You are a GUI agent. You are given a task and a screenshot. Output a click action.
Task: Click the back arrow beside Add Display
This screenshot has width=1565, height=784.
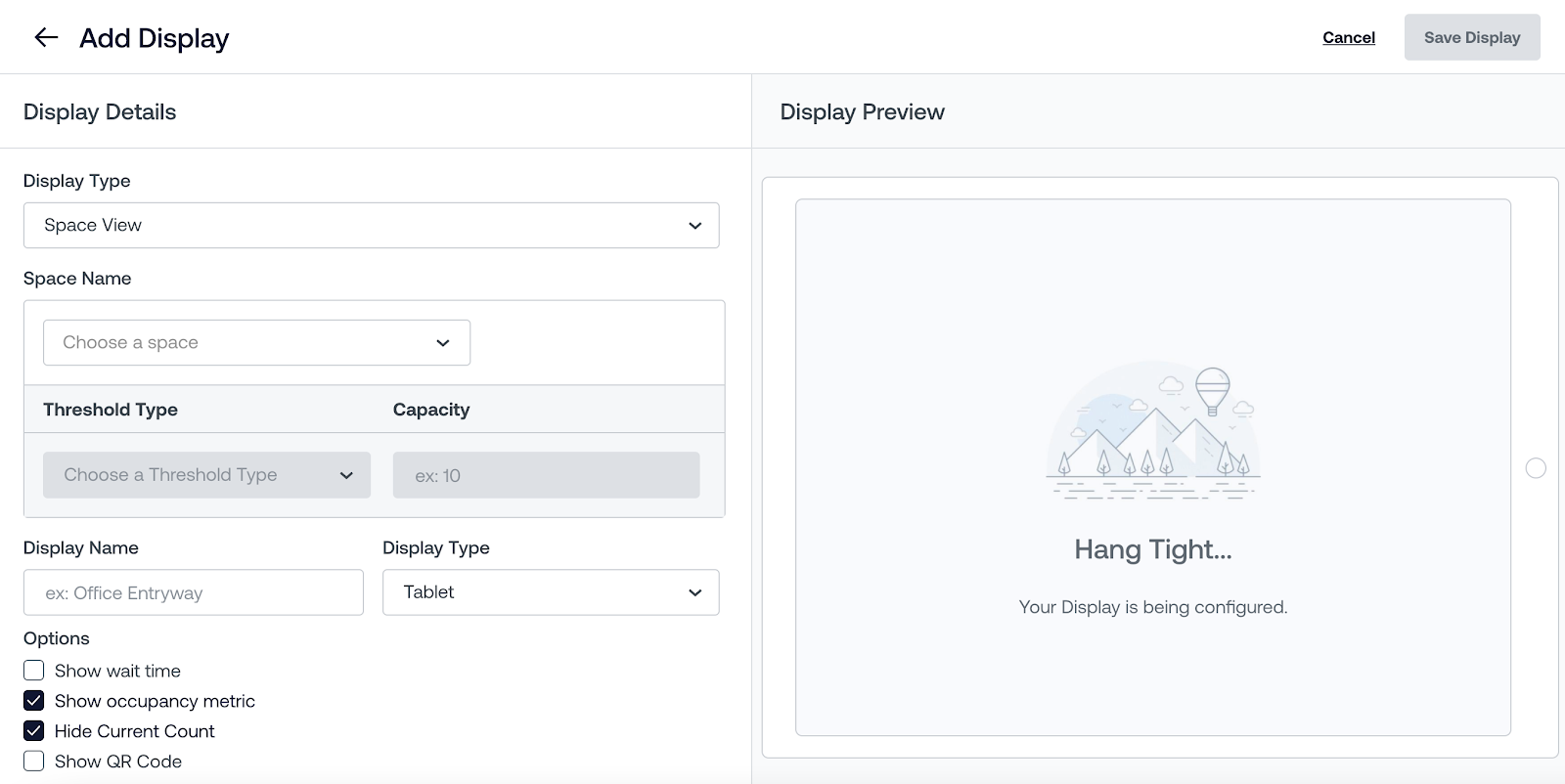pyautogui.click(x=46, y=37)
